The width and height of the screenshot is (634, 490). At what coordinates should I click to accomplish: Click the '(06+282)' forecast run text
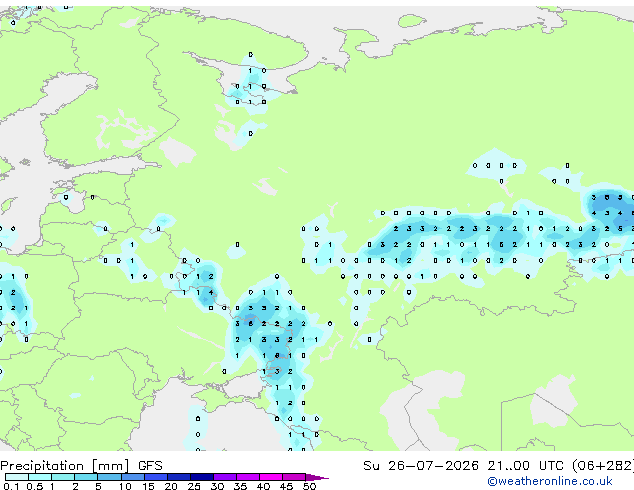pos(603,466)
